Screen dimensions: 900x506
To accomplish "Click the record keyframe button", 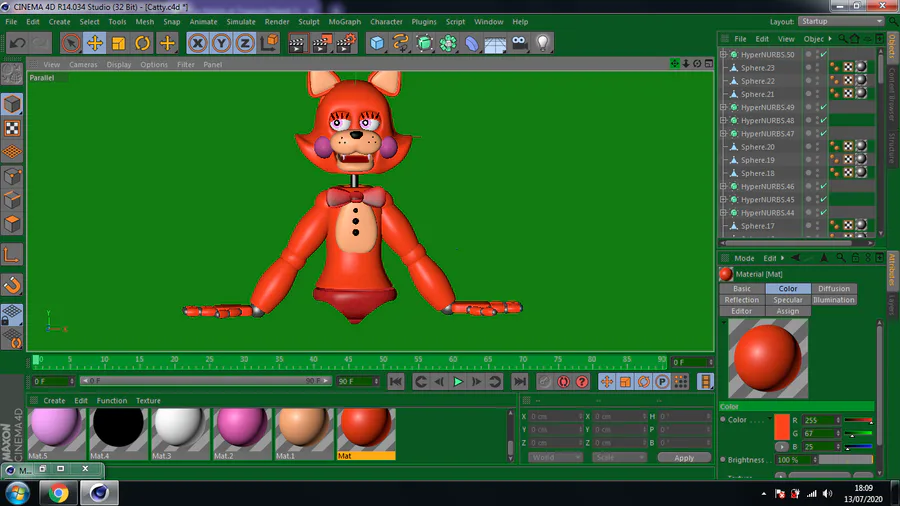I will pos(545,382).
